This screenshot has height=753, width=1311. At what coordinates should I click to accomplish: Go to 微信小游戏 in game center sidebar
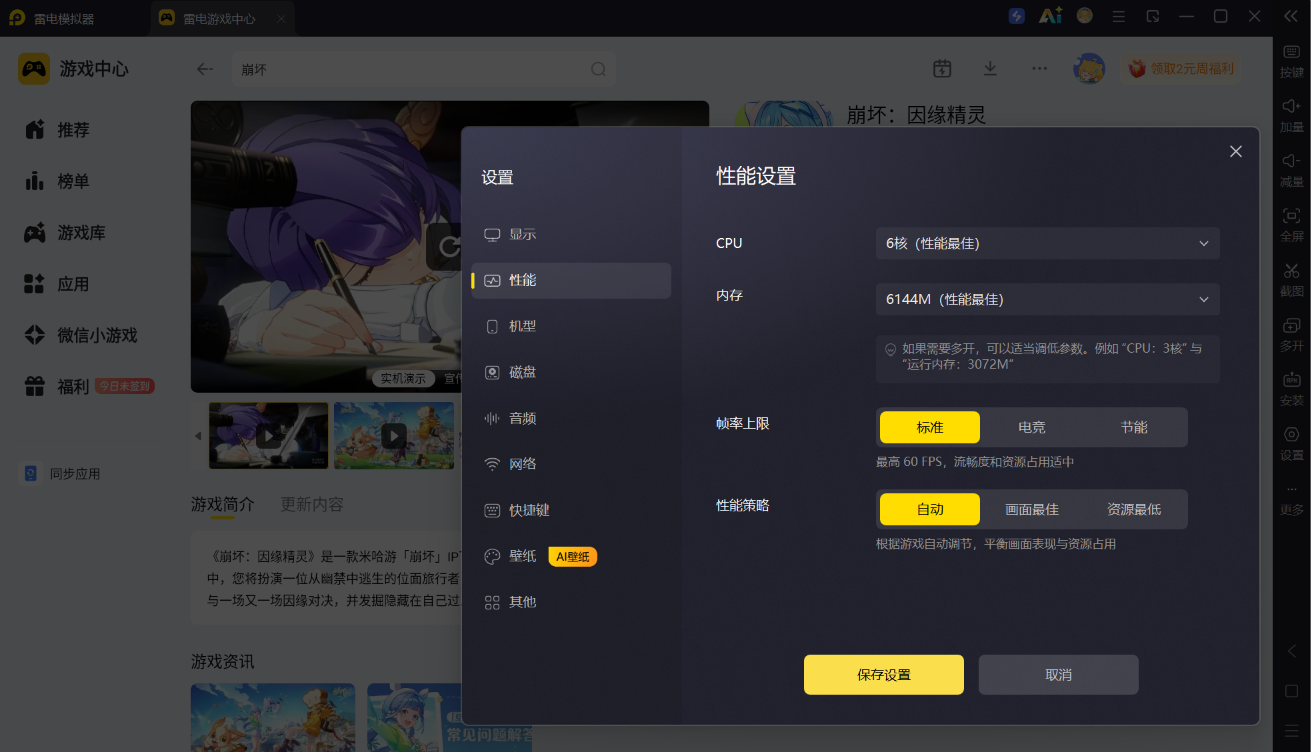point(81,335)
